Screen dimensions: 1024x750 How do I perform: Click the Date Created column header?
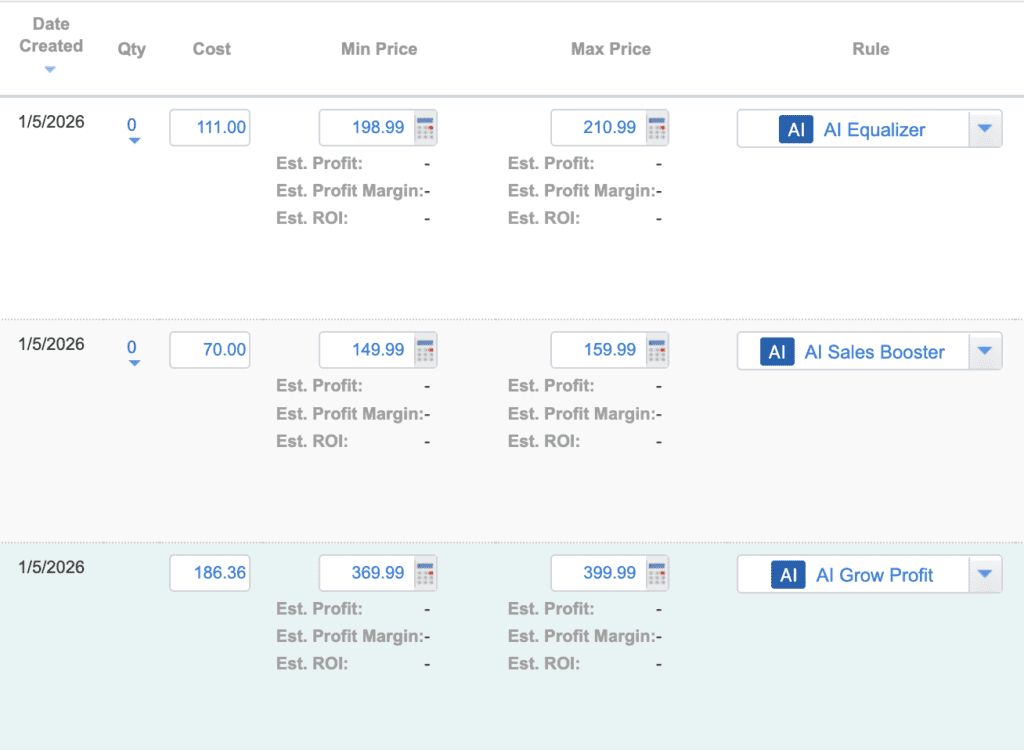point(51,35)
